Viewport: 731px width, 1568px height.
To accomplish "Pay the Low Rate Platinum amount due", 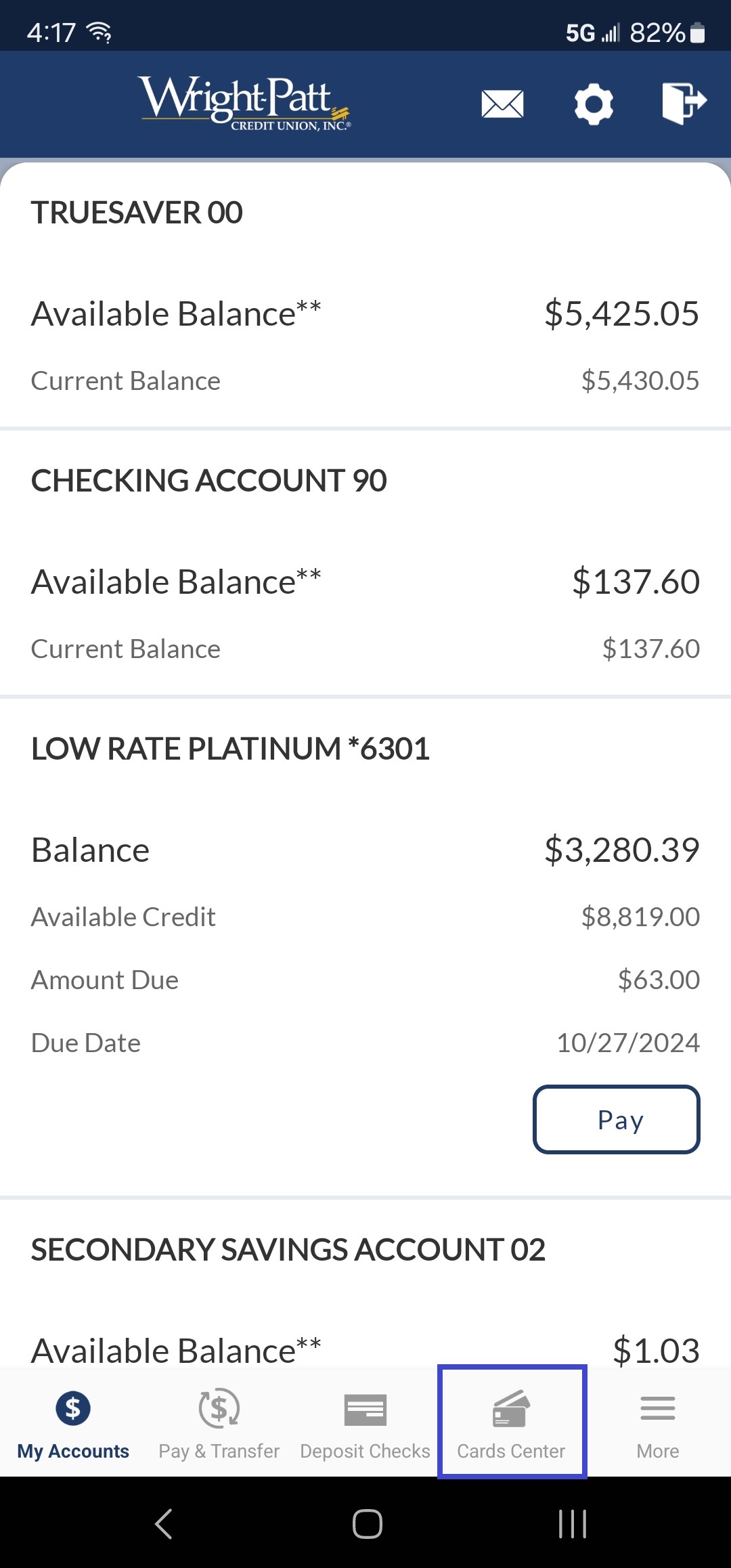I will tap(616, 1119).
